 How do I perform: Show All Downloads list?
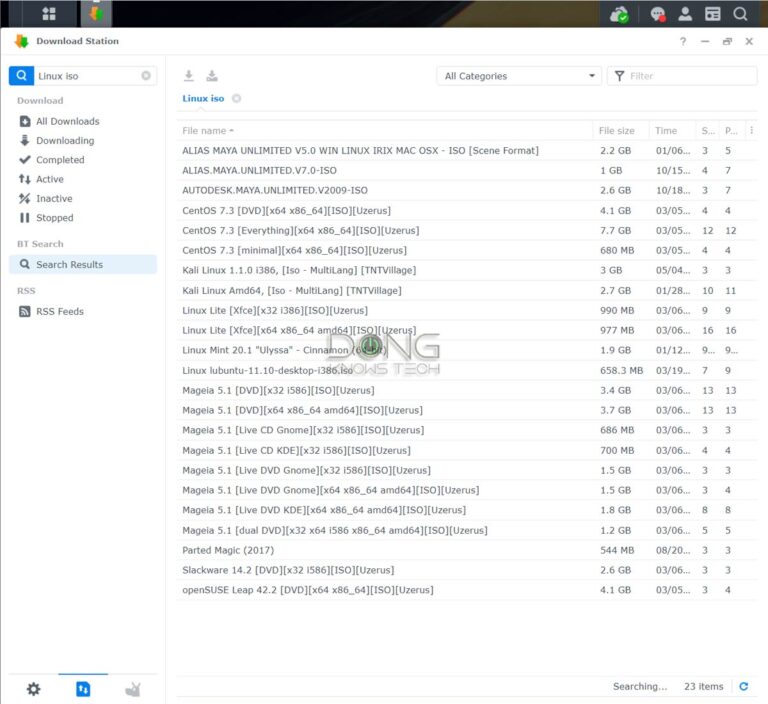click(x=67, y=122)
